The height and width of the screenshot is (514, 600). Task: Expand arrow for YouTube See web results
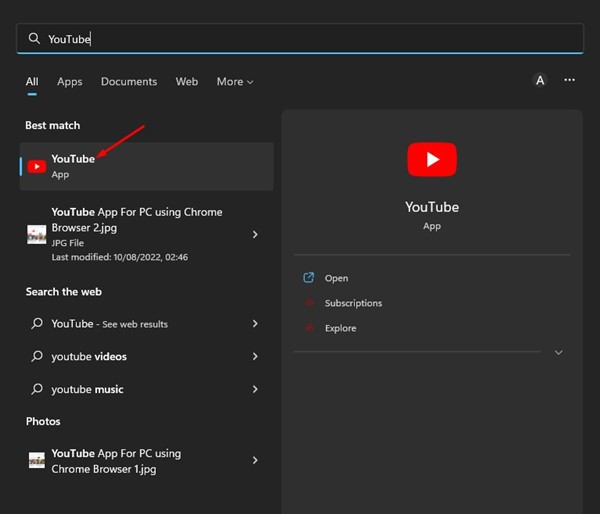coord(255,324)
